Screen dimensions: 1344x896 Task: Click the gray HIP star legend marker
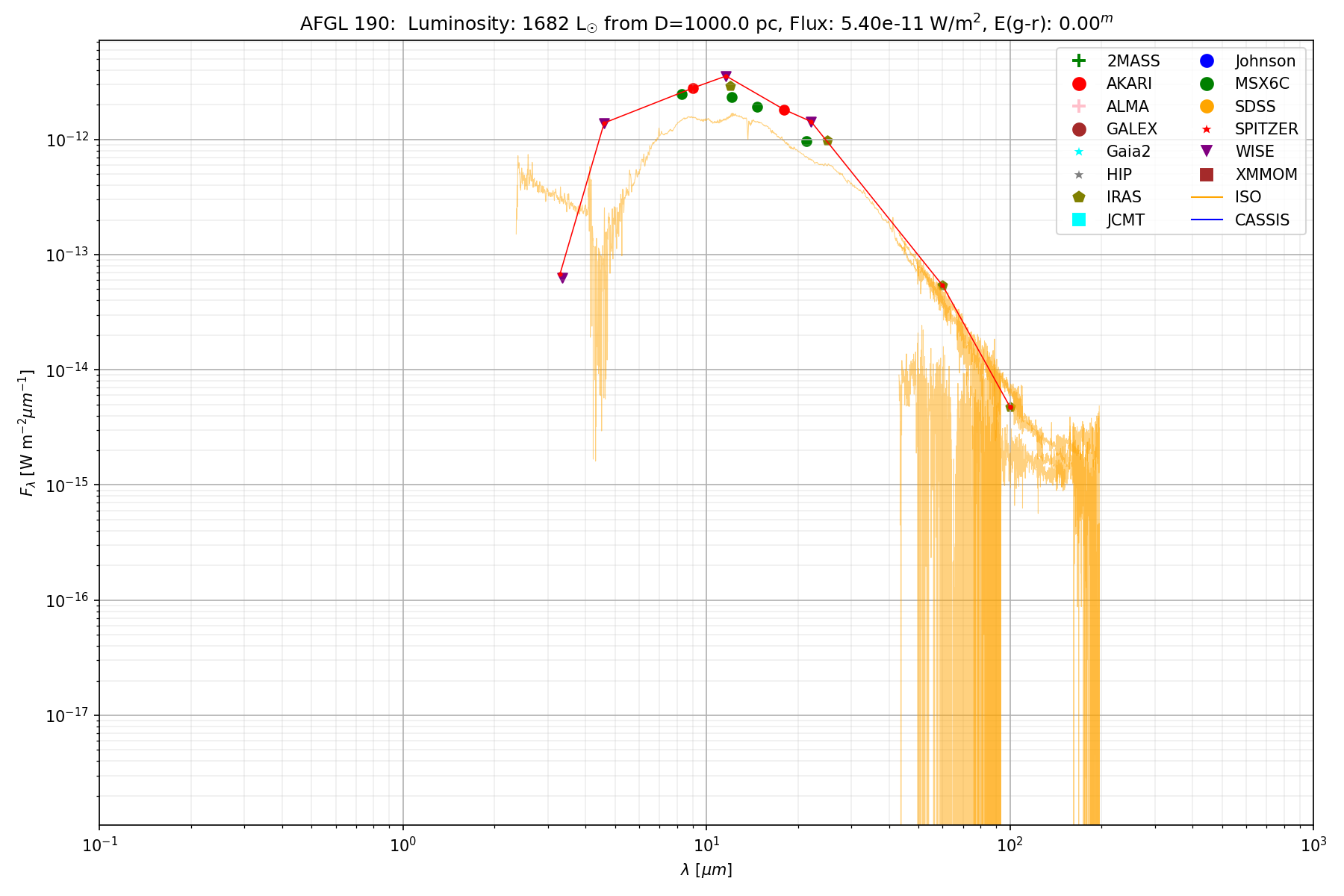click(x=1078, y=175)
